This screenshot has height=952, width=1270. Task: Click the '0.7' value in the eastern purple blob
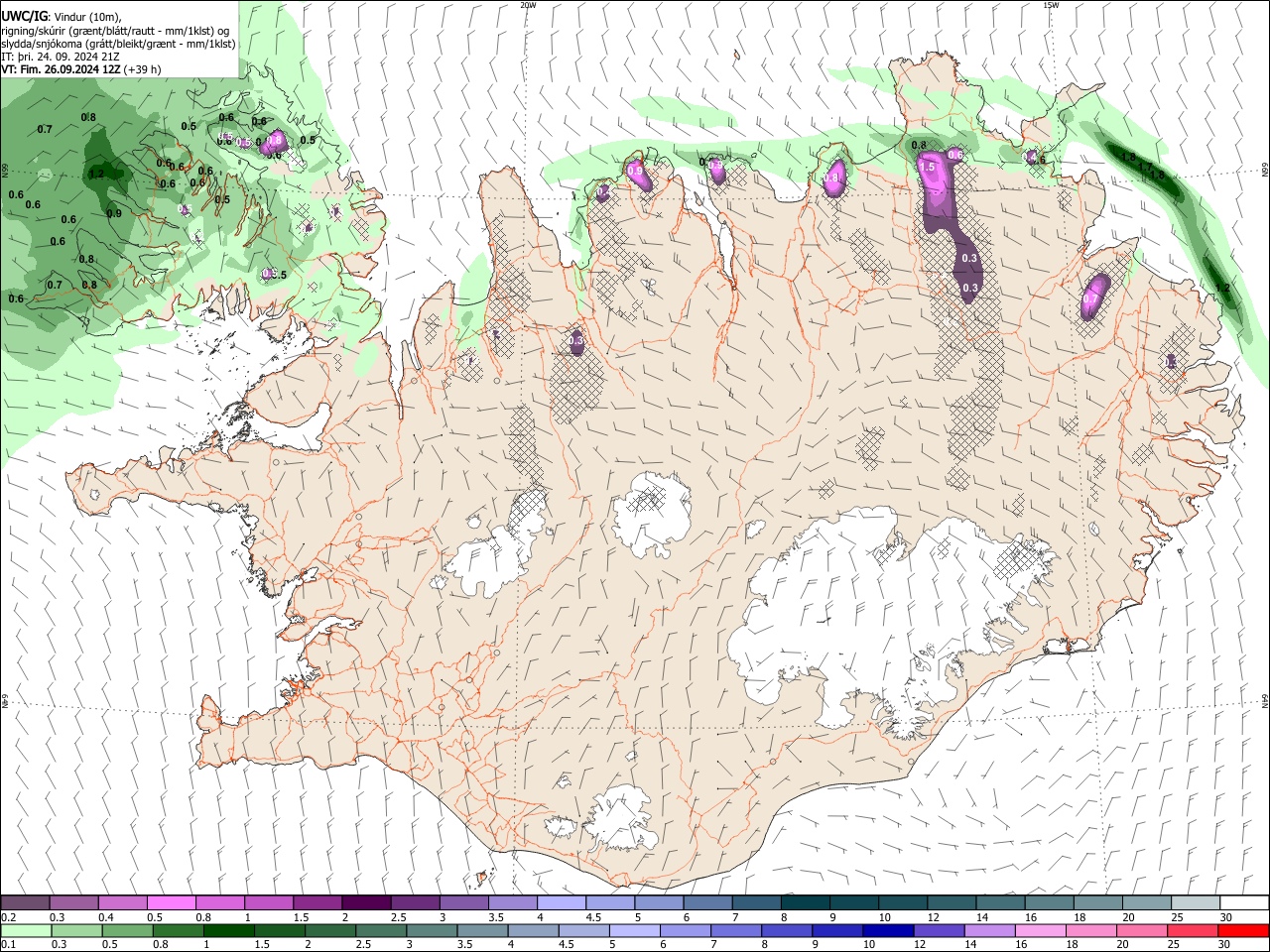pyautogui.click(x=1090, y=298)
